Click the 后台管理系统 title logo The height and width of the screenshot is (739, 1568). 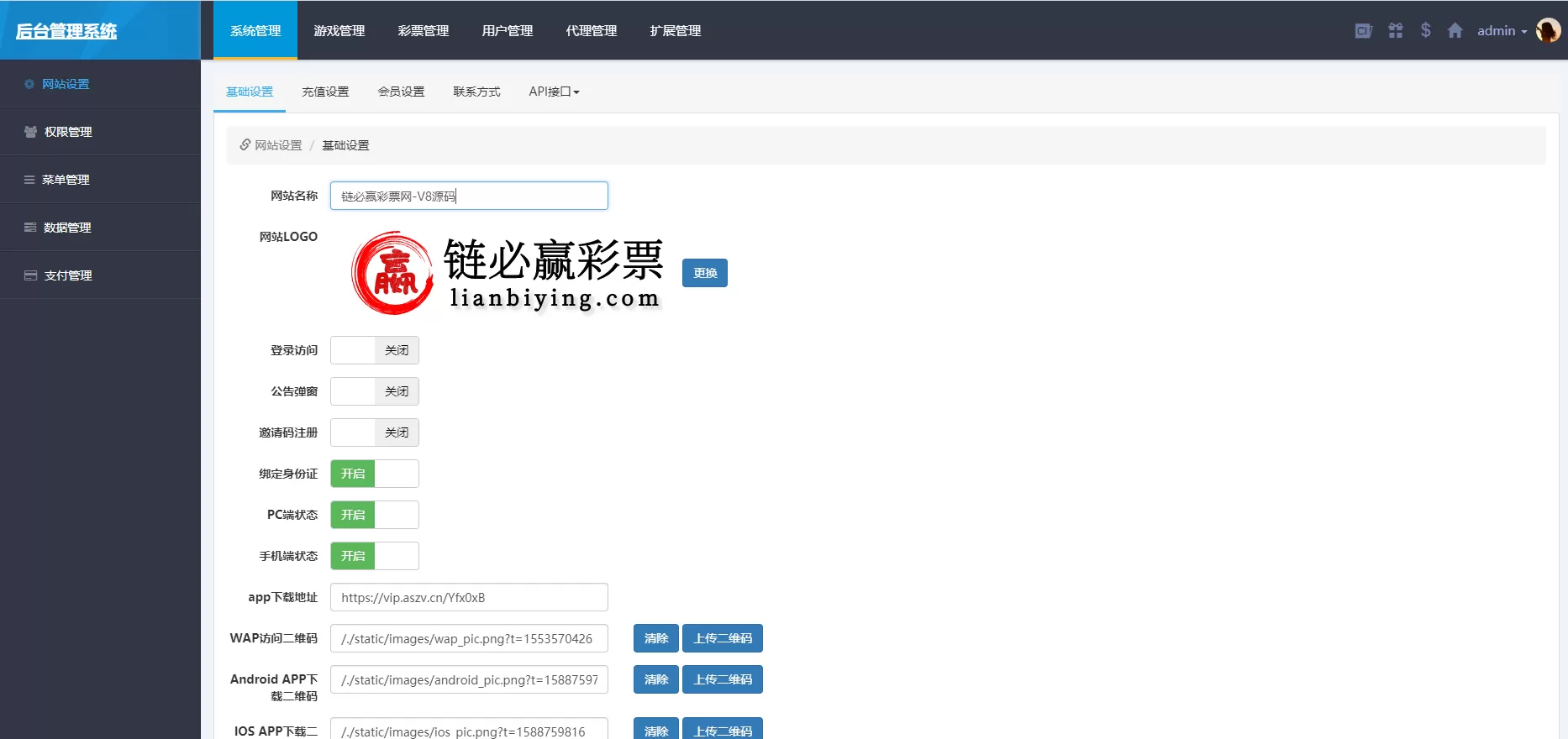pyautogui.click(x=66, y=31)
